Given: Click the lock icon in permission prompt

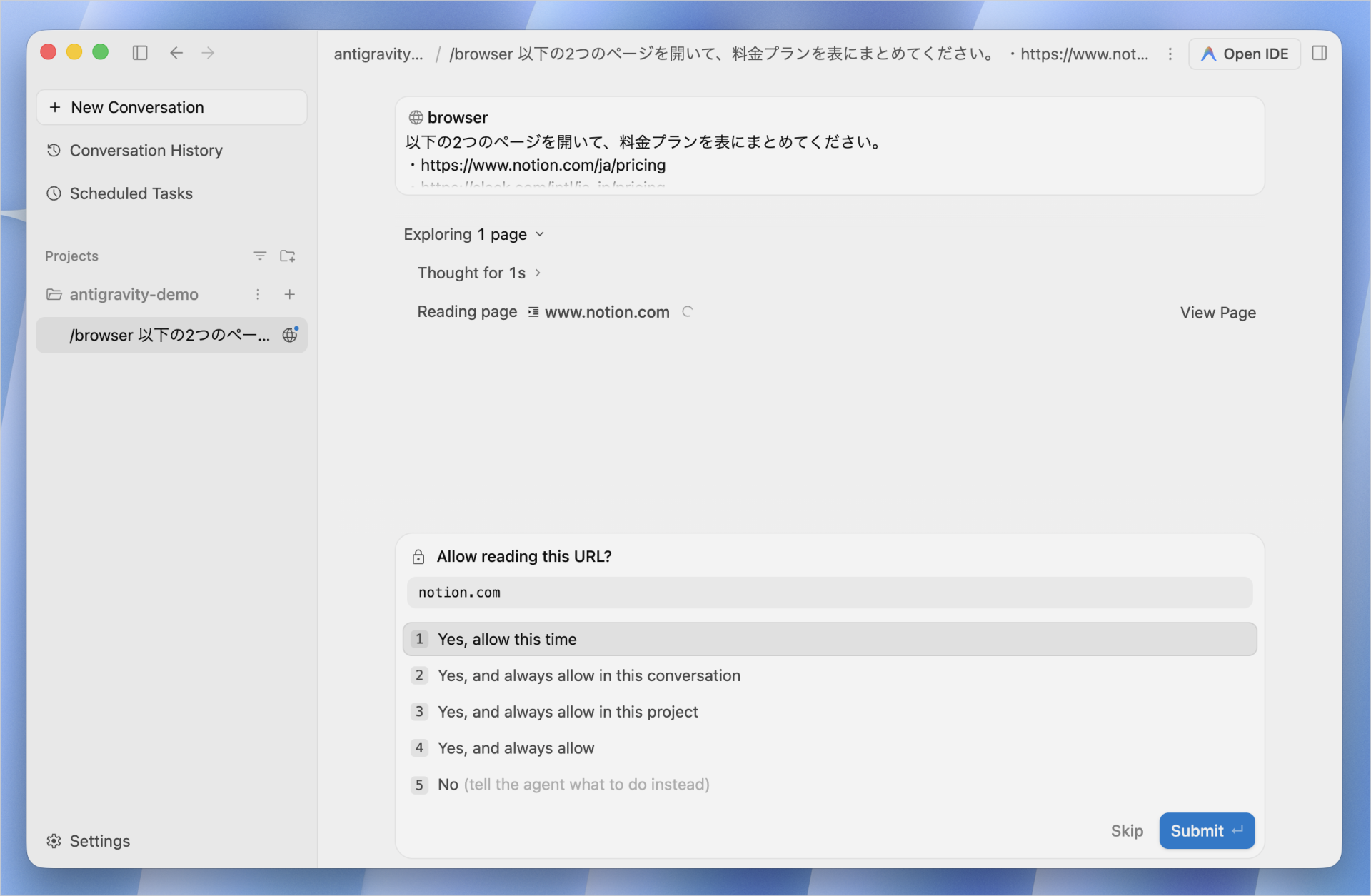Looking at the screenshot, I should tap(418, 557).
